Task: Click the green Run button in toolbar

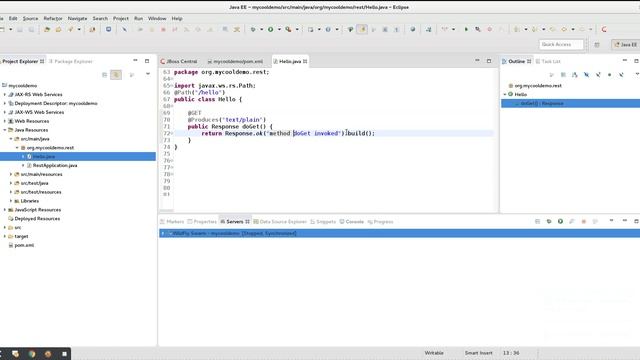Action: [x=270, y=29]
